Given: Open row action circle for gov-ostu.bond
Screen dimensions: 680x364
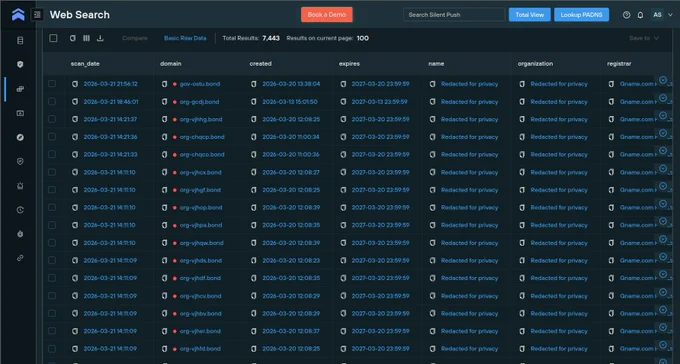Looking at the screenshot, I should pyautogui.click(x=663, y=80).
